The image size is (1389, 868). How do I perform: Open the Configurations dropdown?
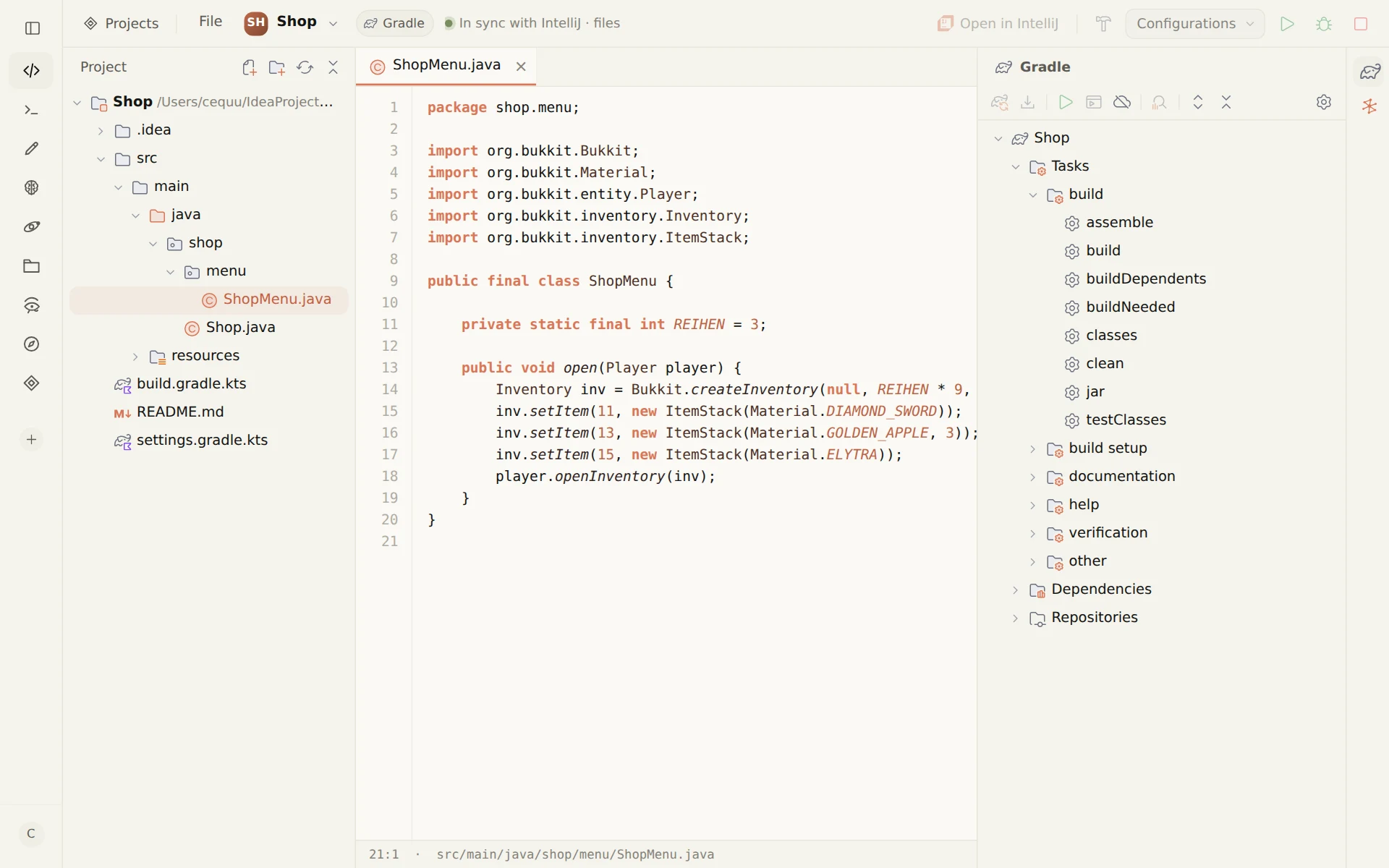click(1194, 24)
